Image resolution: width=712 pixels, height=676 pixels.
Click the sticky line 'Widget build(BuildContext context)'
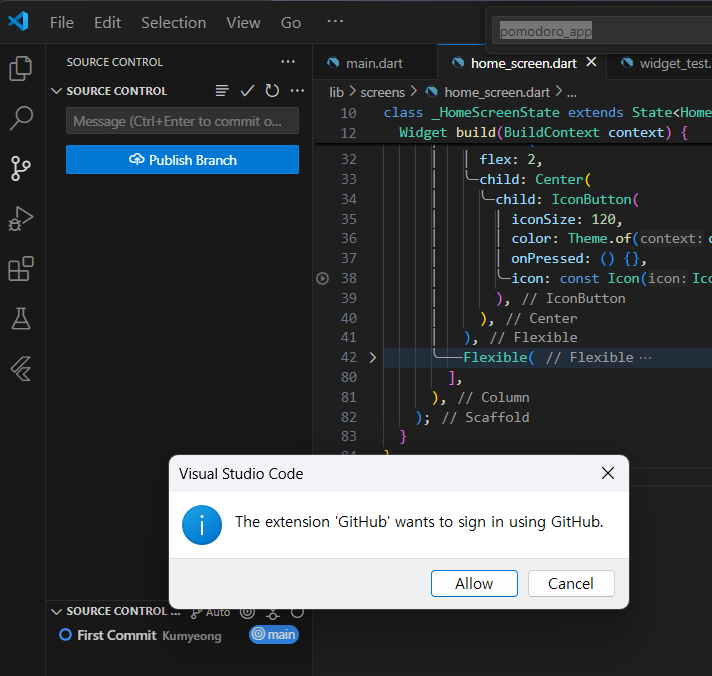[543, 133]
